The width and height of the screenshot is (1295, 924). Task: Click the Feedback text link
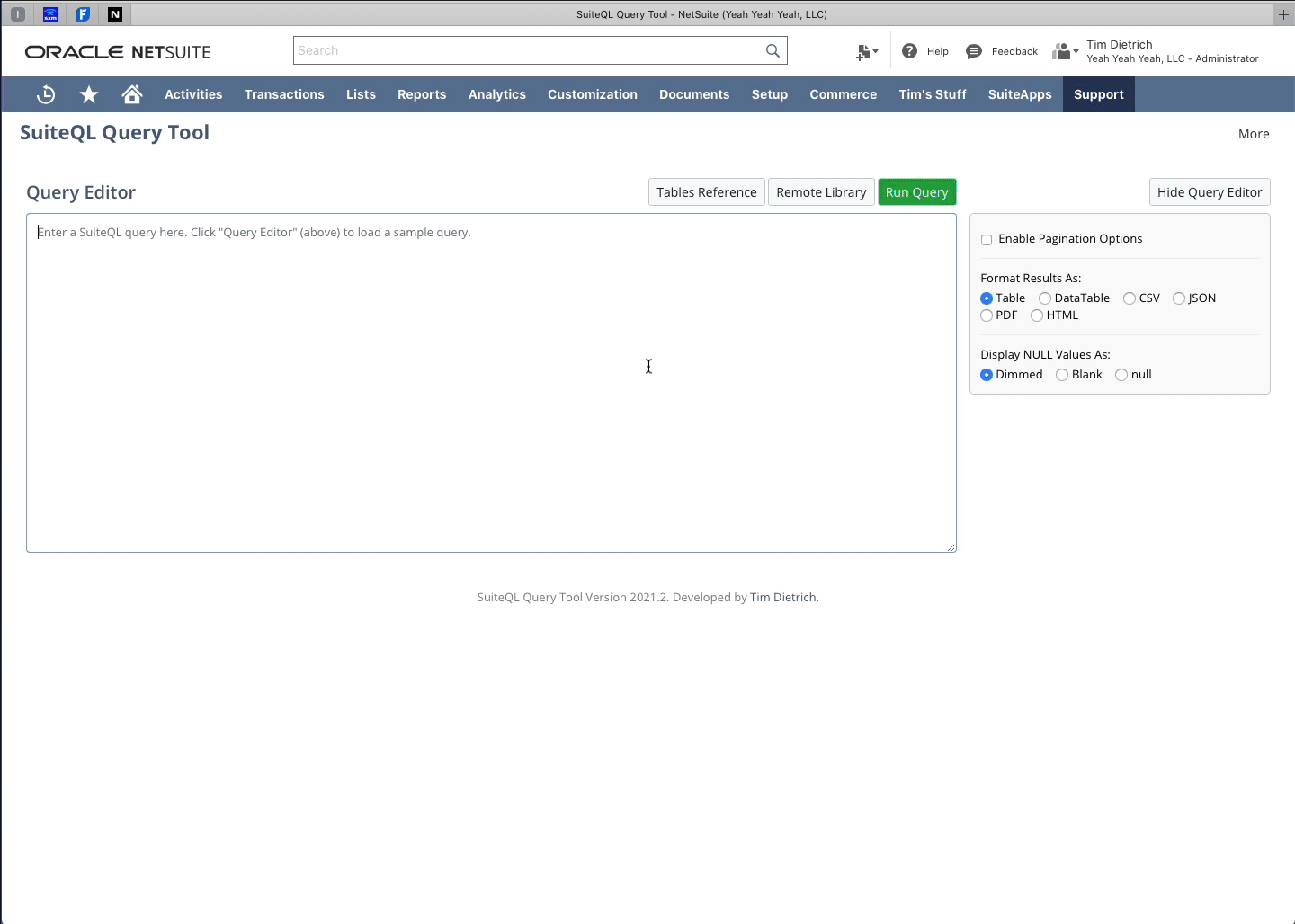(x=1014, y=52)
